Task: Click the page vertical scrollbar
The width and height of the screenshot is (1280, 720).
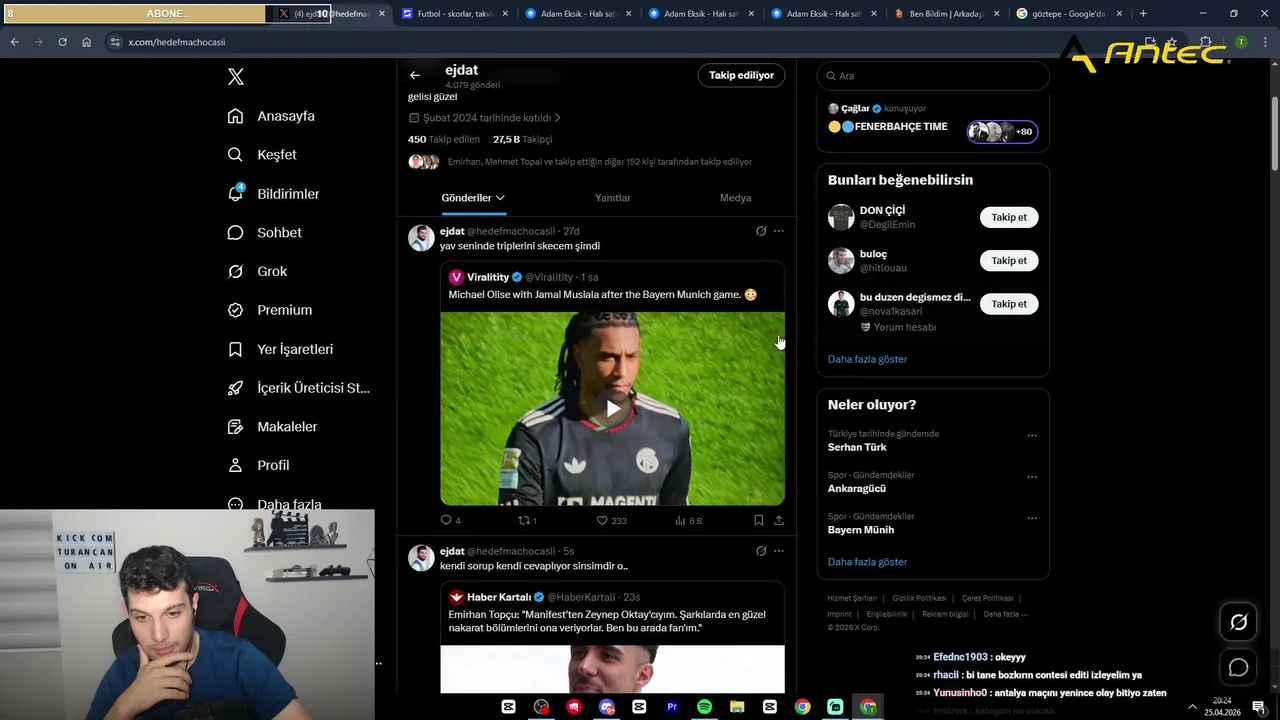Action: [1274, 133]
